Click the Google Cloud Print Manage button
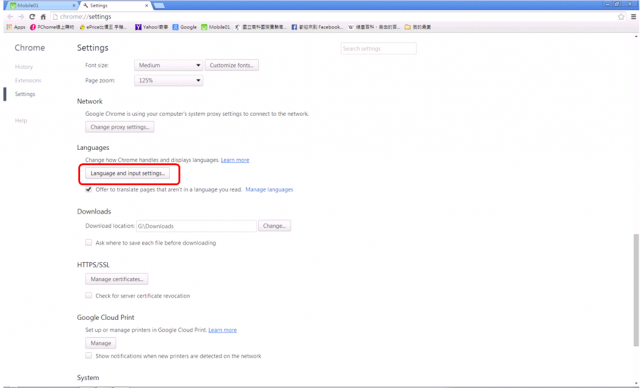640x388 pixels. pyautogui.click(x=100, y=343)
